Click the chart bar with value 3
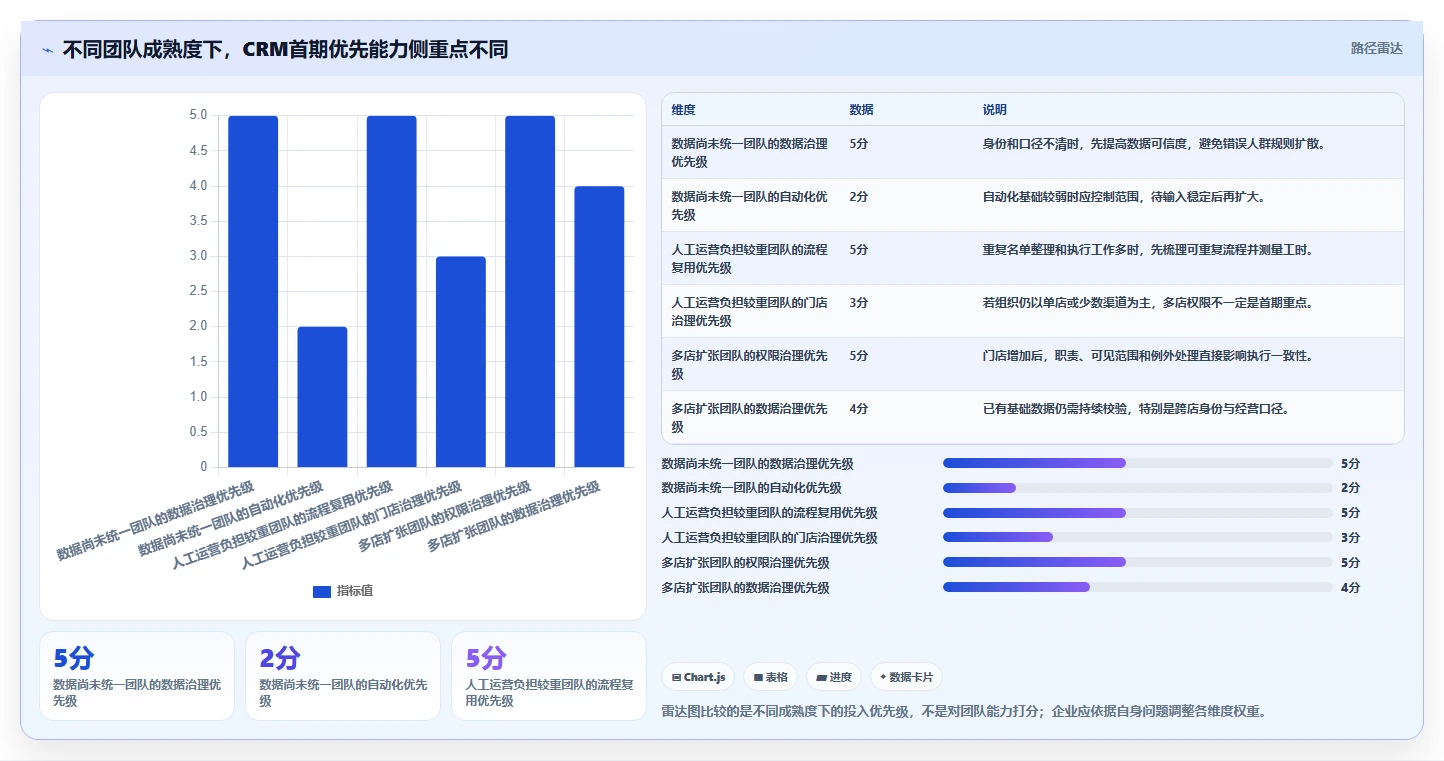The width and height of the screenshot is (1444, 761). (x=461, y=361)
